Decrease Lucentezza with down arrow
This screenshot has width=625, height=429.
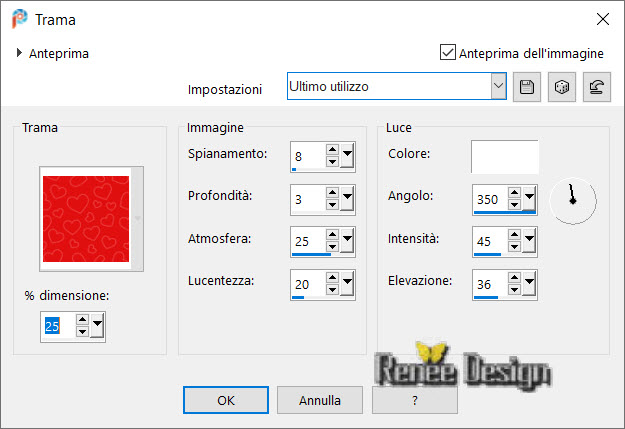pos(332,290)
